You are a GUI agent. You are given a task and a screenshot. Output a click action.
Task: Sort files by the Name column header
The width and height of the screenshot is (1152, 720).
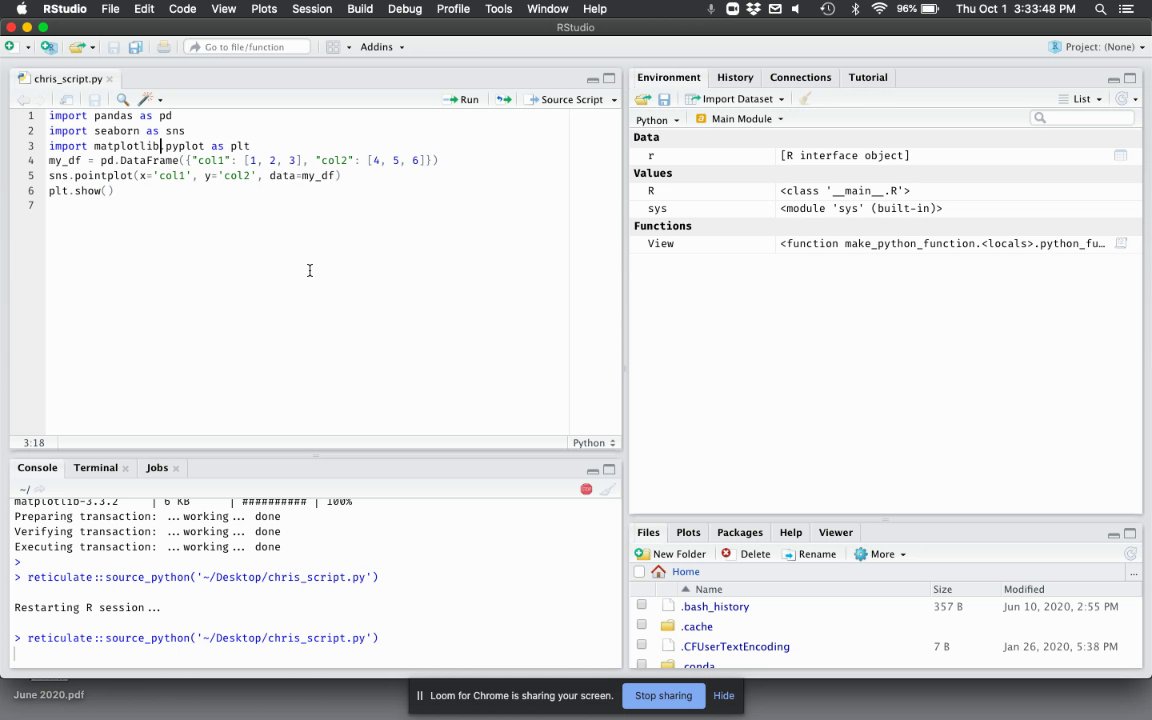[708, 589]
